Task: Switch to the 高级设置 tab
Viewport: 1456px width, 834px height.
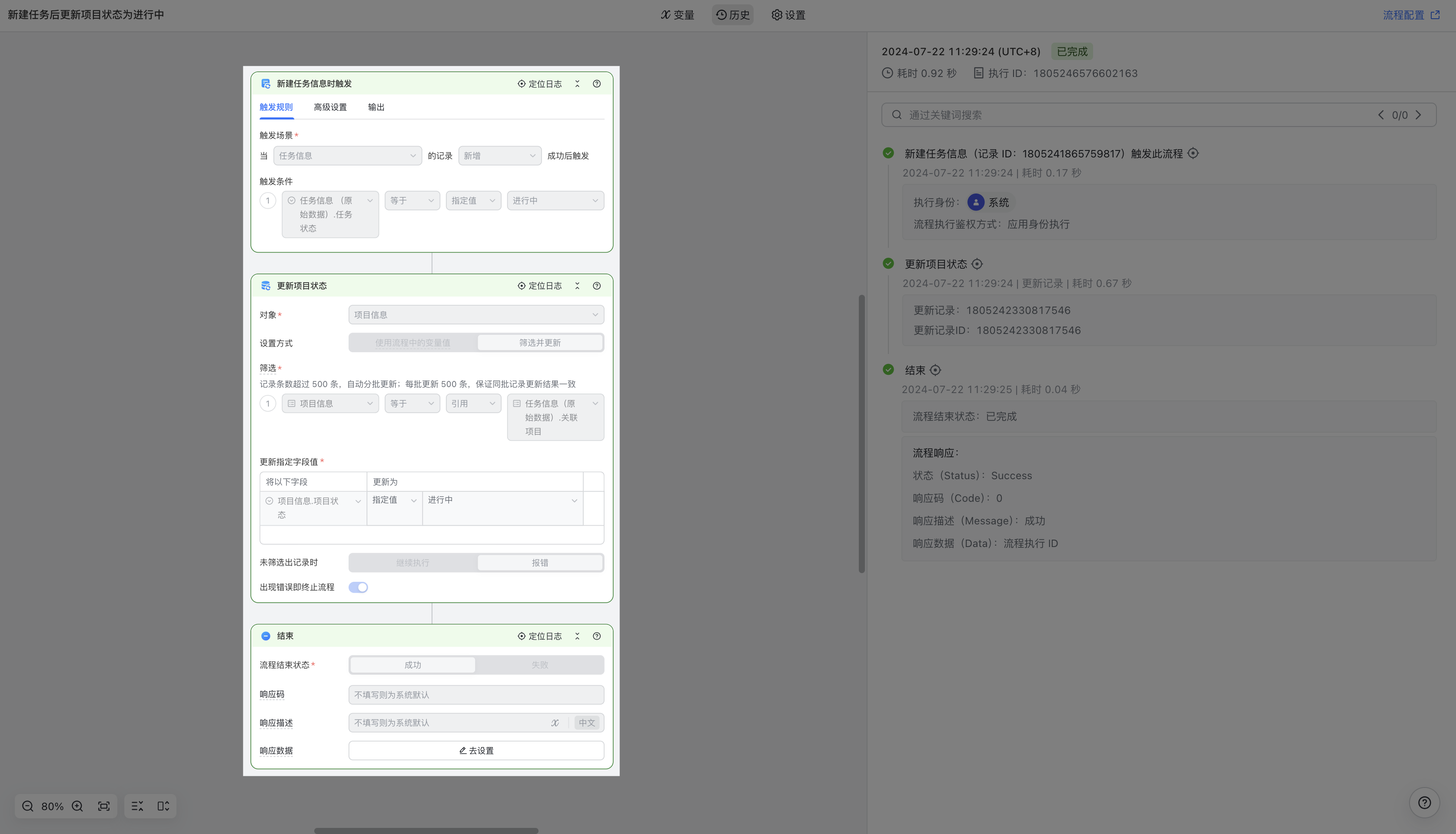Action: click(x=330, y=107)
